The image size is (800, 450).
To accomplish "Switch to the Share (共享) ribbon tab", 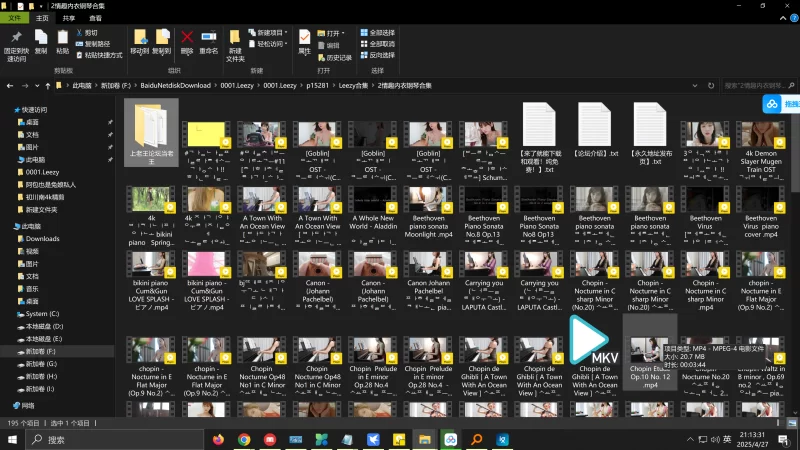I will (x=69, y=18).
